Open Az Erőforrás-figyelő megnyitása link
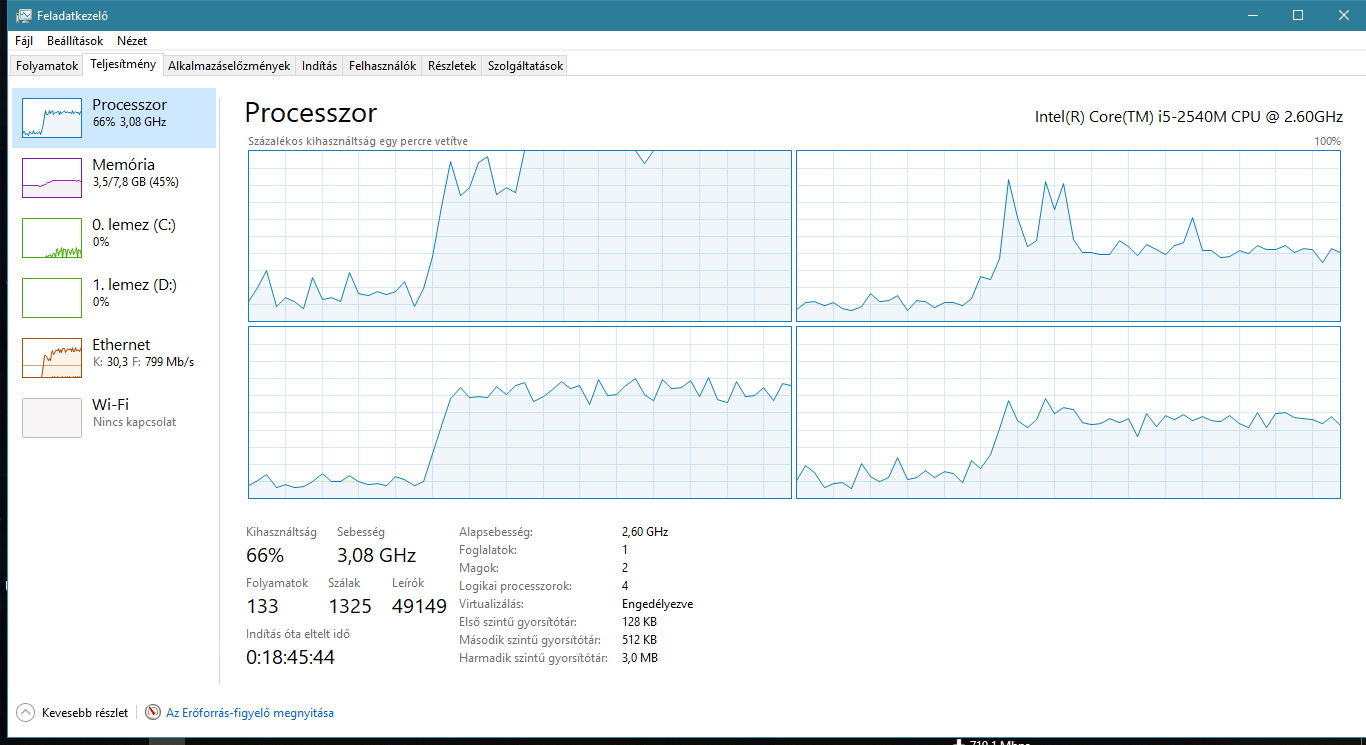Image resolution: width=1366 pixels, height=745 pixels. click(x=250, y=713)
